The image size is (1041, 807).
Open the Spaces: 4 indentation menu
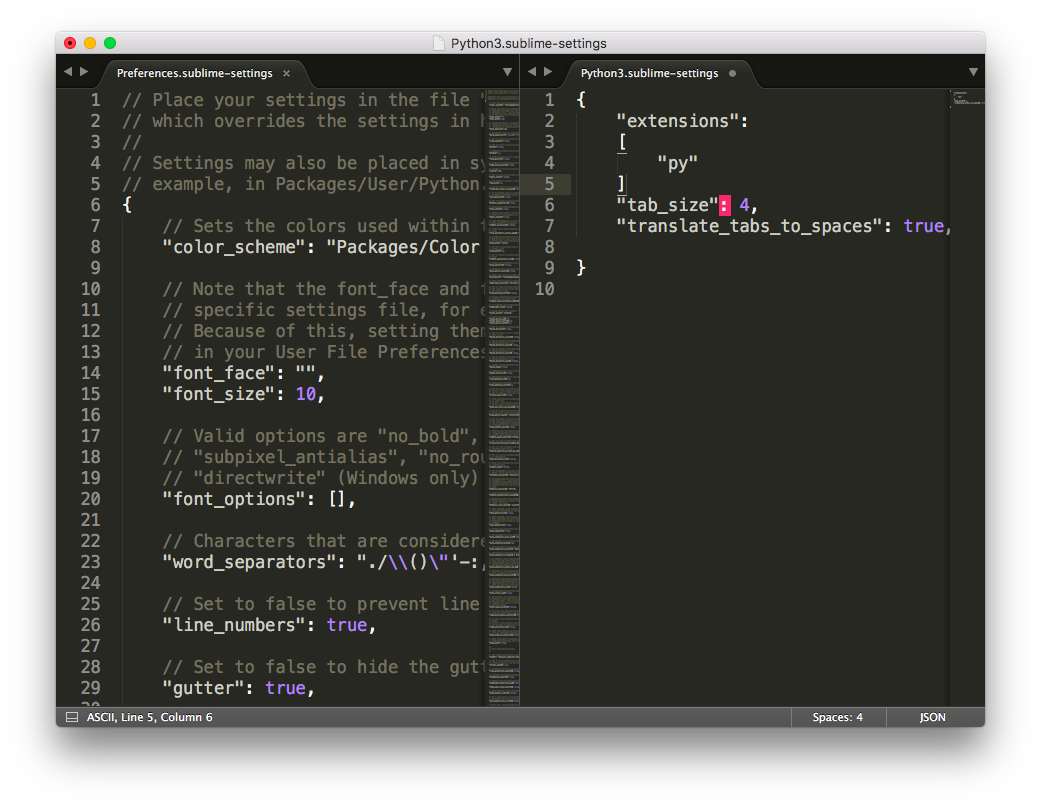pos(837,717)
